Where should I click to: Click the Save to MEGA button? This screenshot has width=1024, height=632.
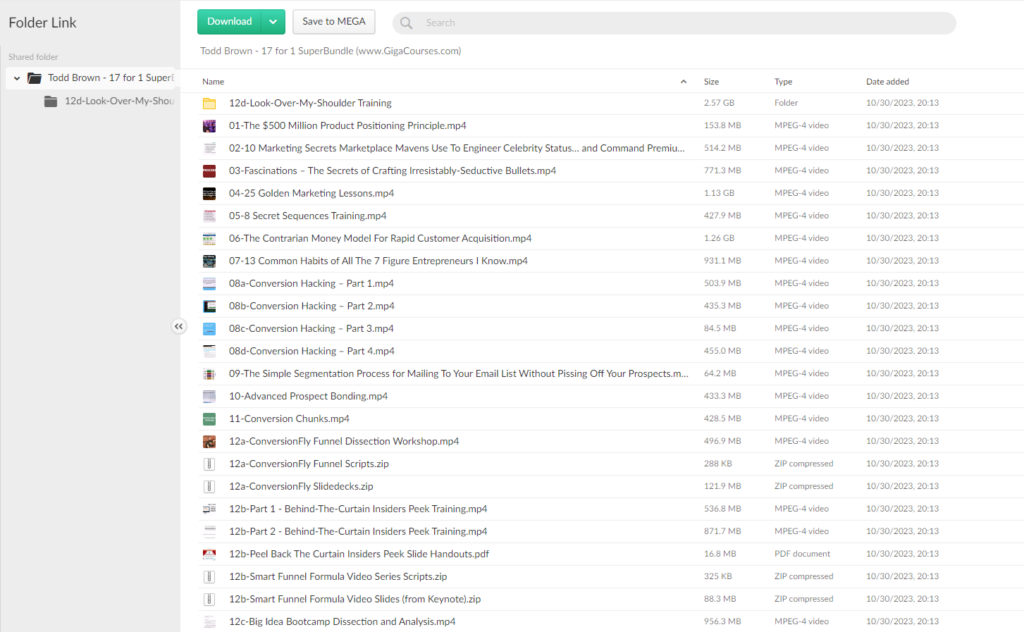tap(333, 22)
